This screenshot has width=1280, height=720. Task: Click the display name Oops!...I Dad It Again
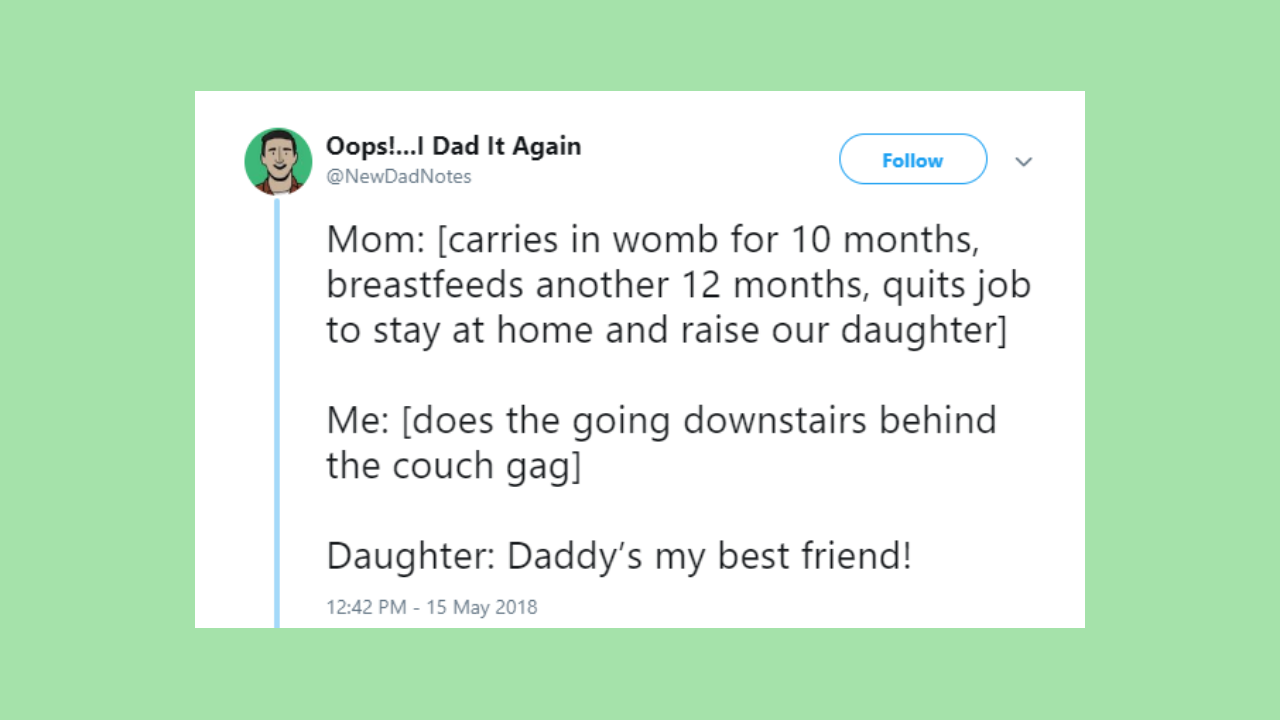[x=453, y=146]
